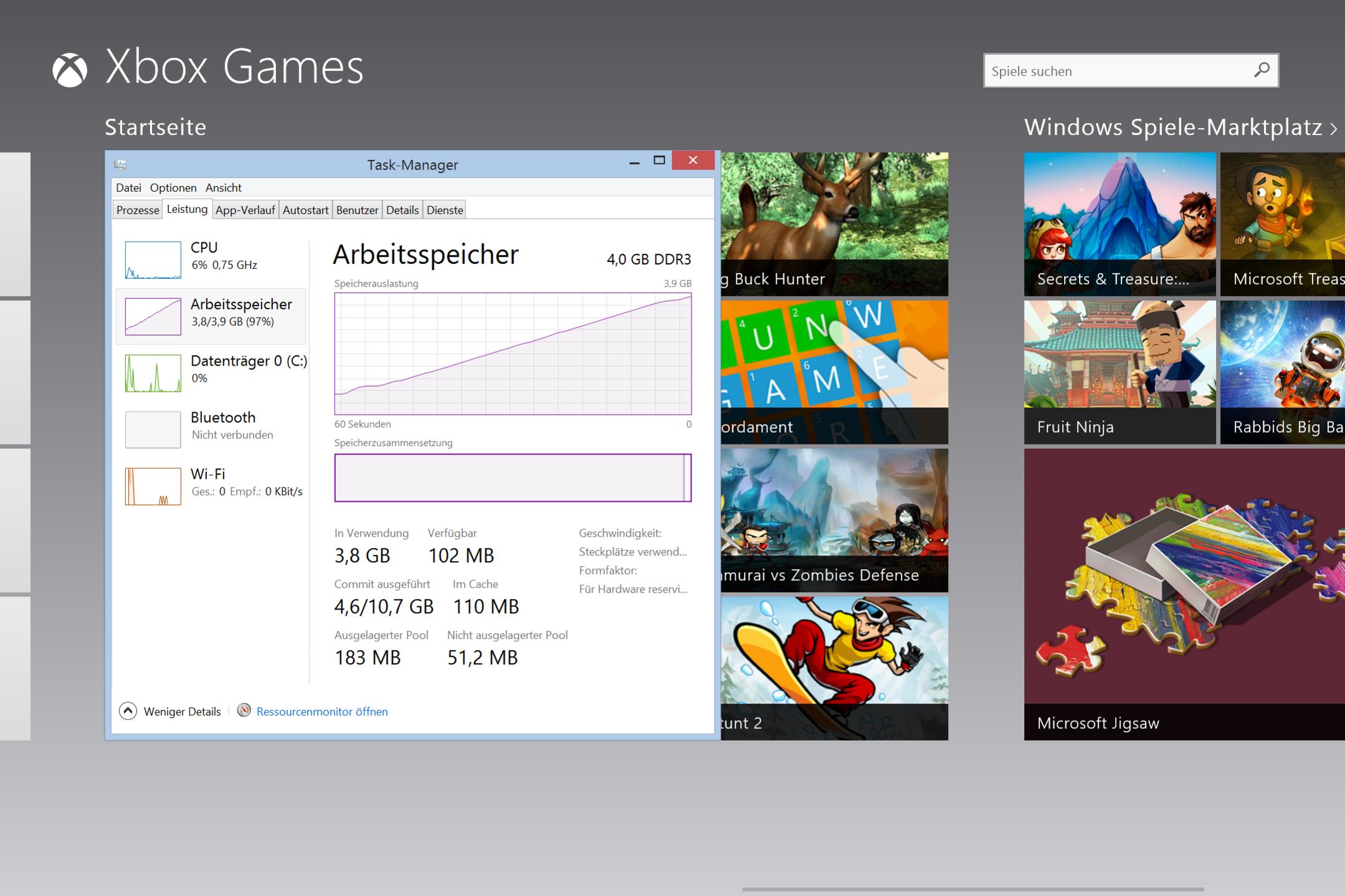Viewport: 1345px width, 896px height.
Task: Click the Xbox logo icon
Action: [69, 70]
